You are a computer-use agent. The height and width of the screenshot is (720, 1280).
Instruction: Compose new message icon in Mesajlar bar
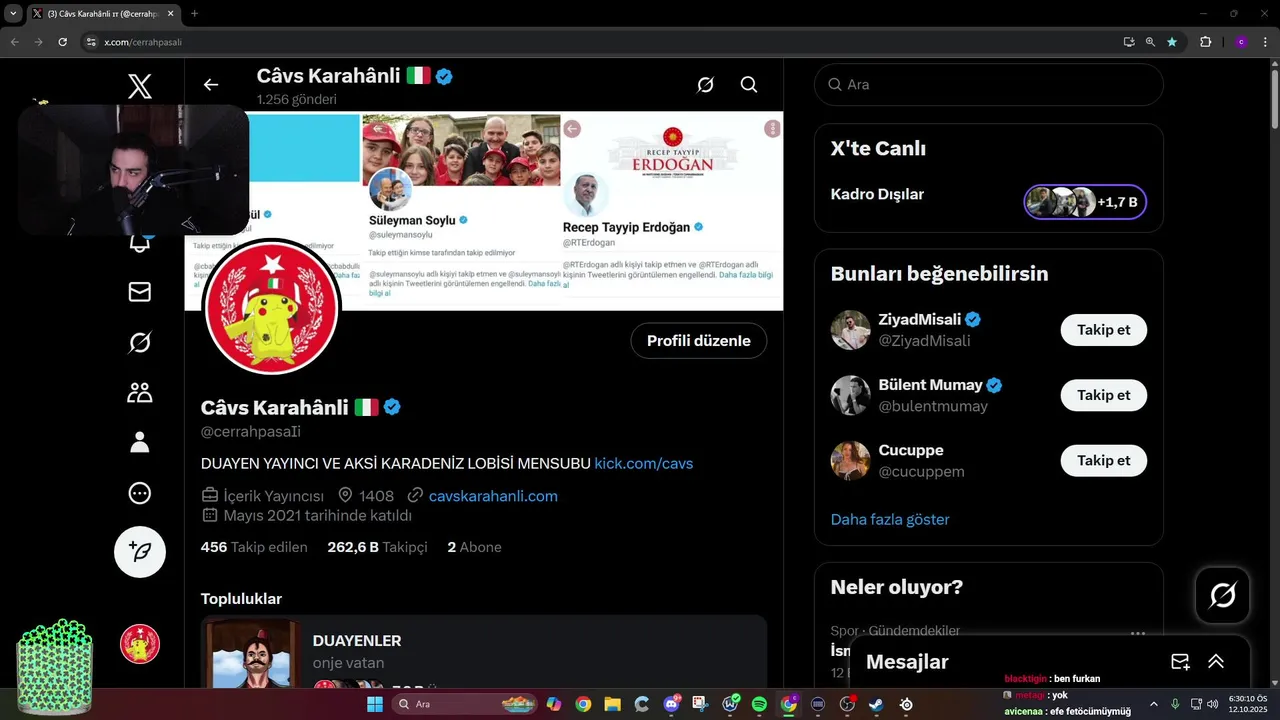click(x=1180, y=662)
